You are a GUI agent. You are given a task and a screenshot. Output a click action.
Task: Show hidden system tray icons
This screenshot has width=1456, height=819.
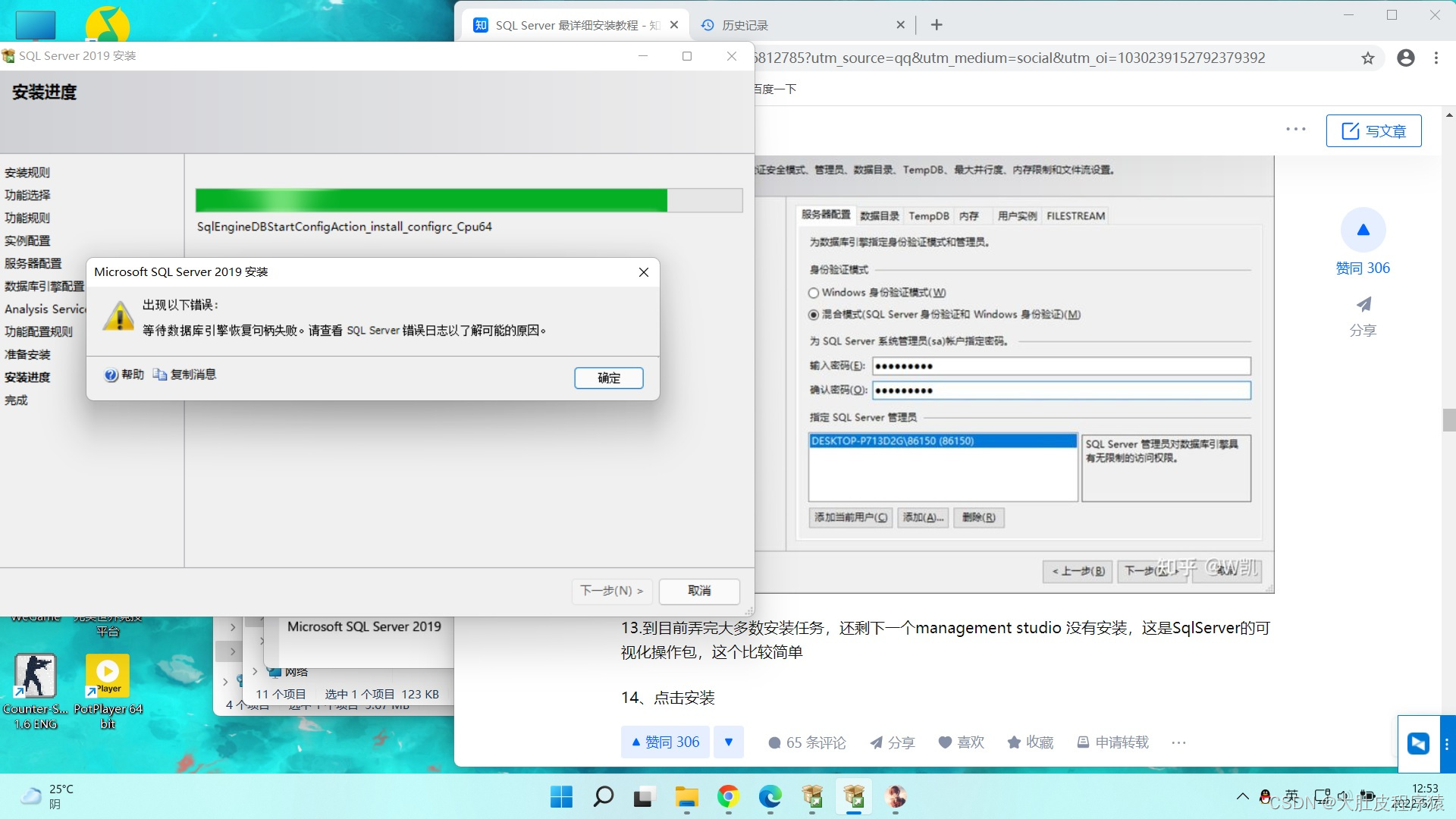click(x=1242, y=796)
